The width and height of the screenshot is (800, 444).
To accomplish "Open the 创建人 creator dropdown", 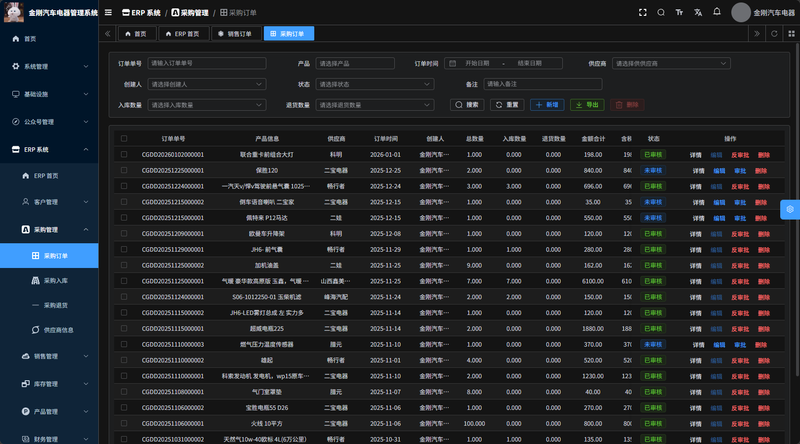I will 206,84.
